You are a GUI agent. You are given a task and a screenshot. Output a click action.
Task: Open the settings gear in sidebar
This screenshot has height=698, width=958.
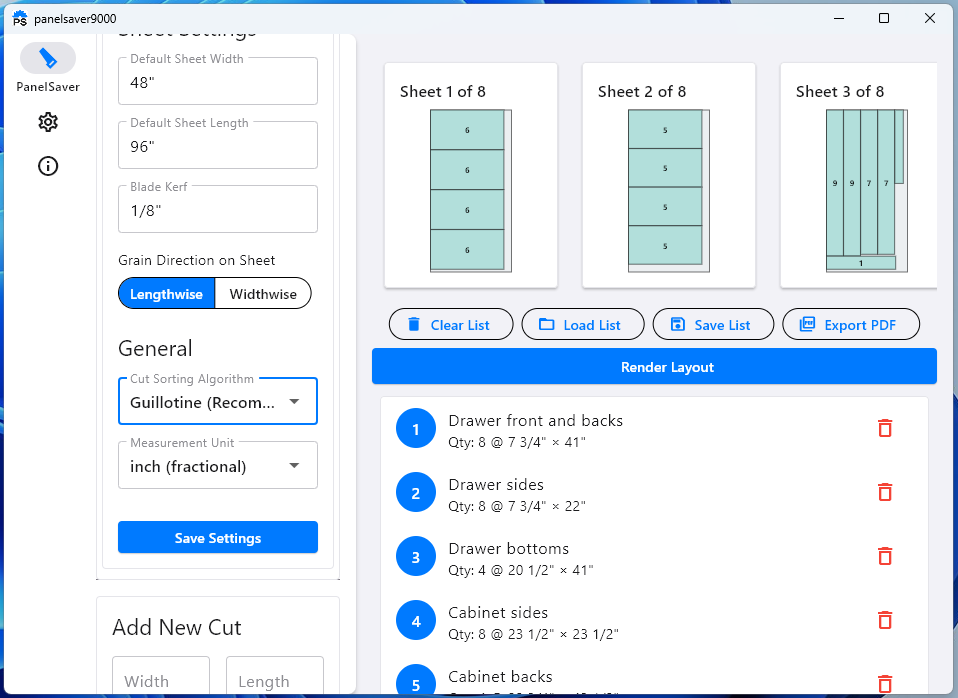[48, 122]
